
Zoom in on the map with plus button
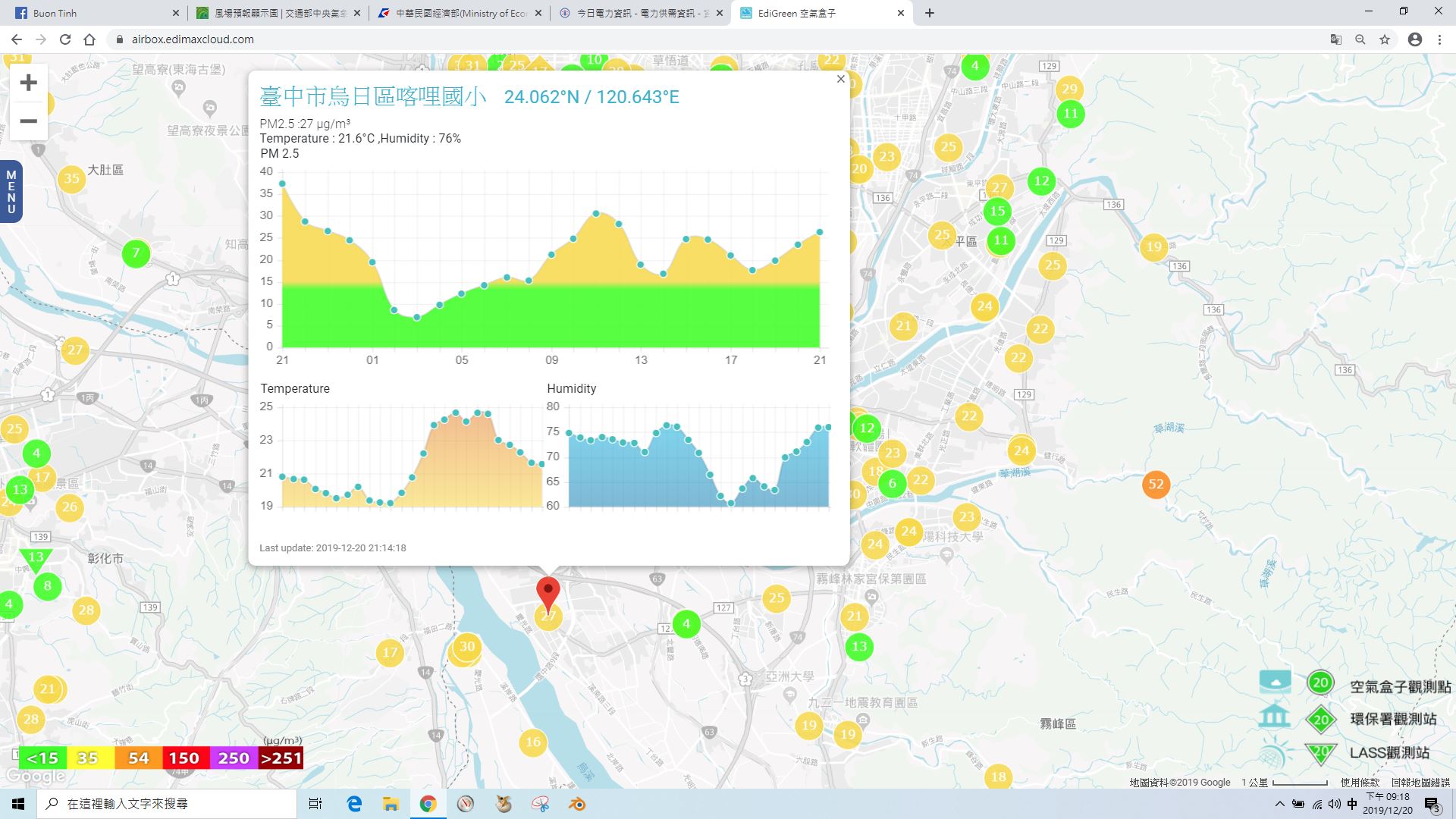click(x=28, y=83)
